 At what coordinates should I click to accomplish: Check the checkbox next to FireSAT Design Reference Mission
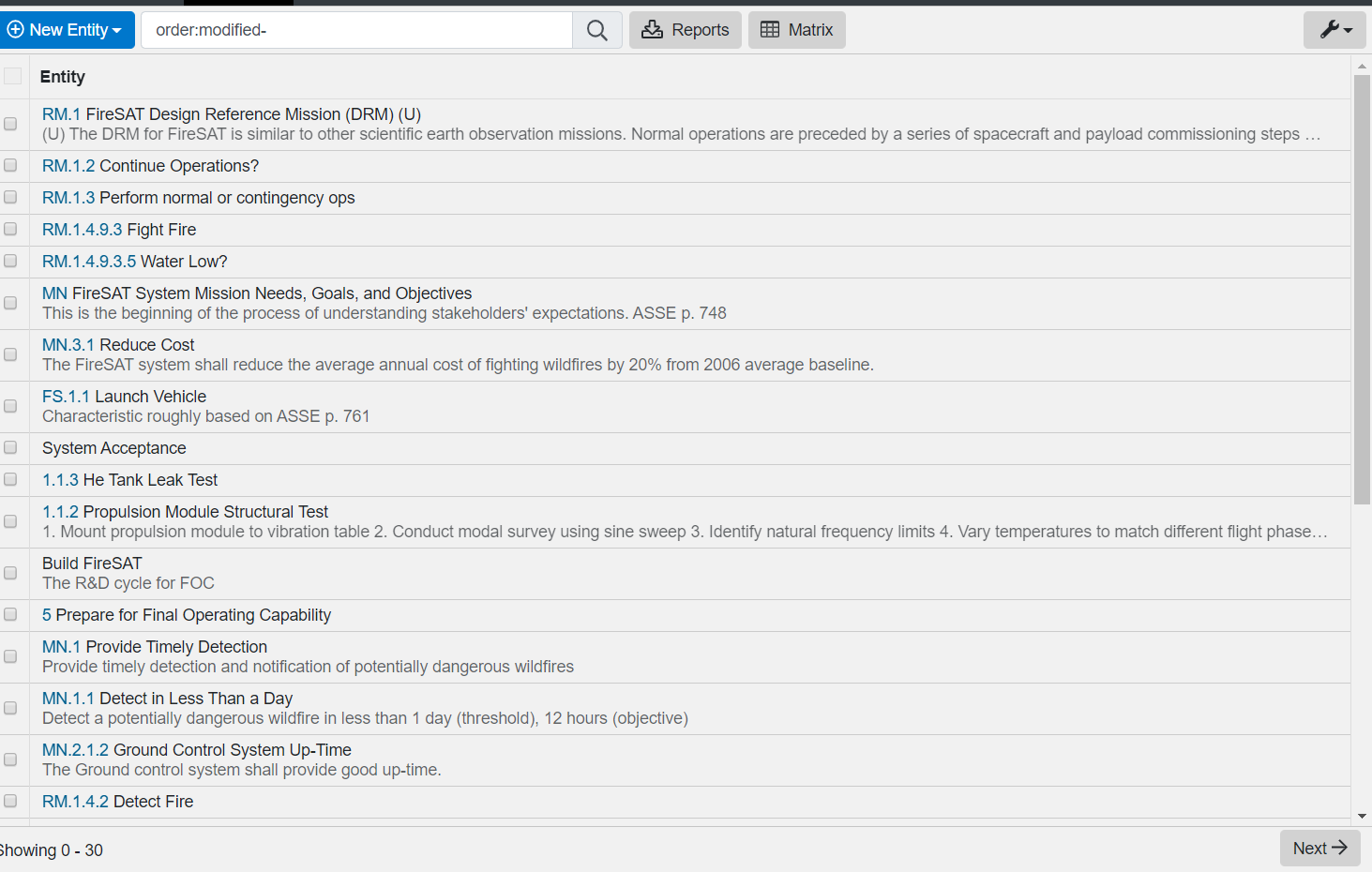10,123
